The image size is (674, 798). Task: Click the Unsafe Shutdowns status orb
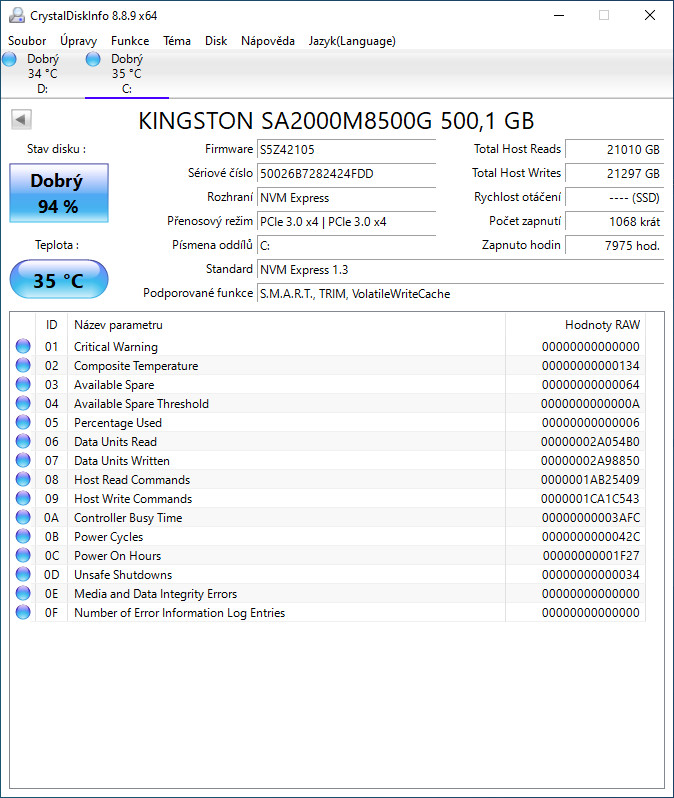coord(23,575)
